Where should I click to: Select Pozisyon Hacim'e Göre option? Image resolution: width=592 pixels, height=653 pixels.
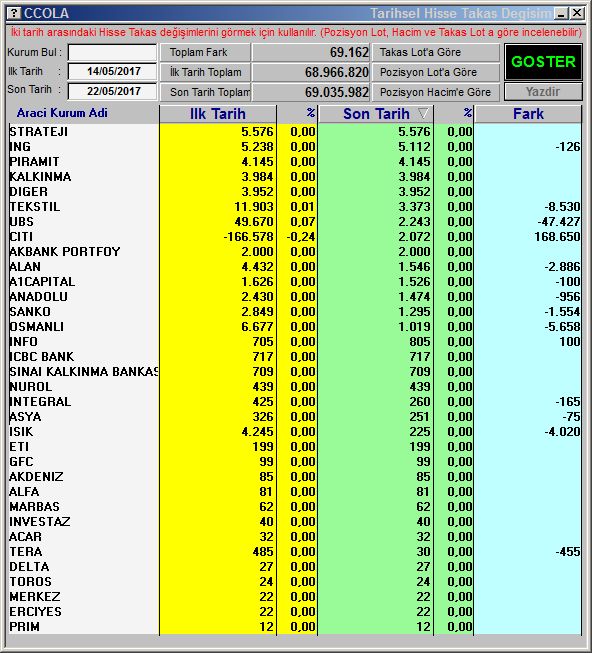click(x=435, y=92)
